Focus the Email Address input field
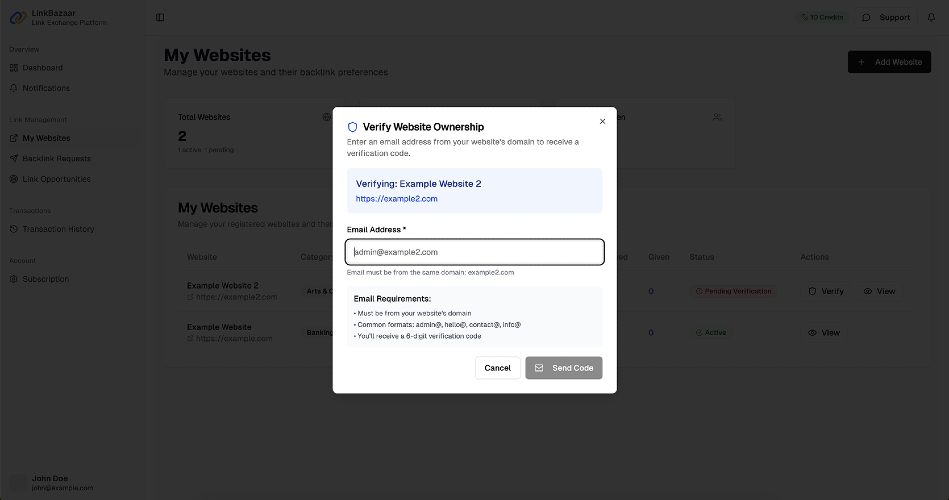The width and height of the screenshot is (949, 500). (x=474, y=252)
